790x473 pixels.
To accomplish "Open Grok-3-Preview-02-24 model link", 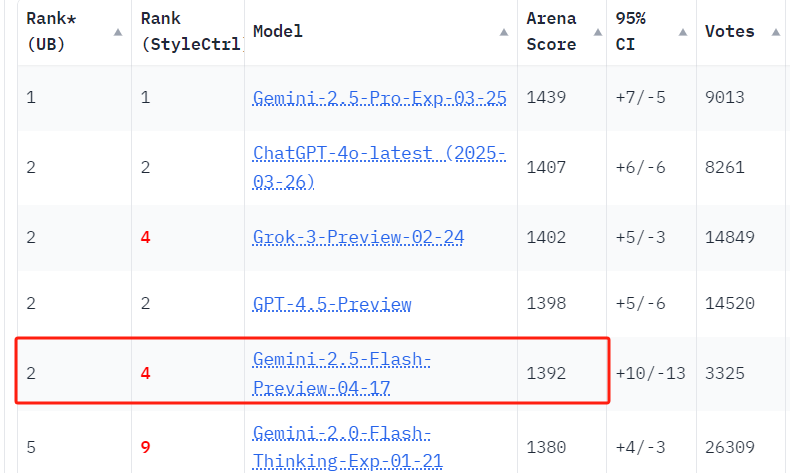I will tap(358, 237).
